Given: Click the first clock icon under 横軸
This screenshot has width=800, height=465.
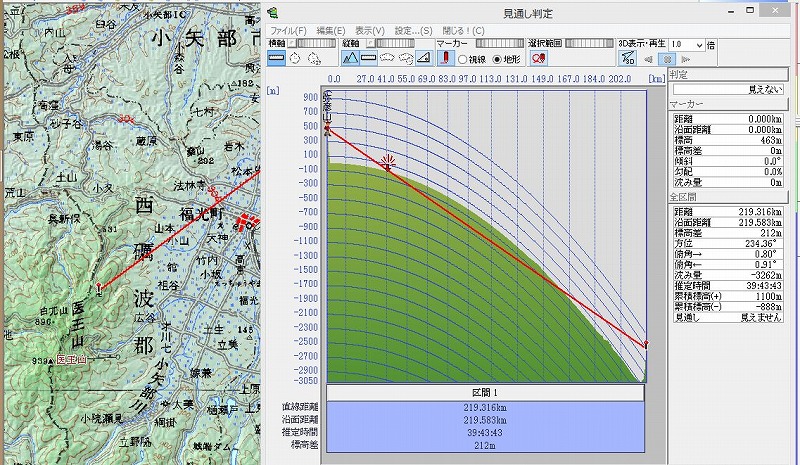Looking at the screenshot, I should tap(295, 59).
